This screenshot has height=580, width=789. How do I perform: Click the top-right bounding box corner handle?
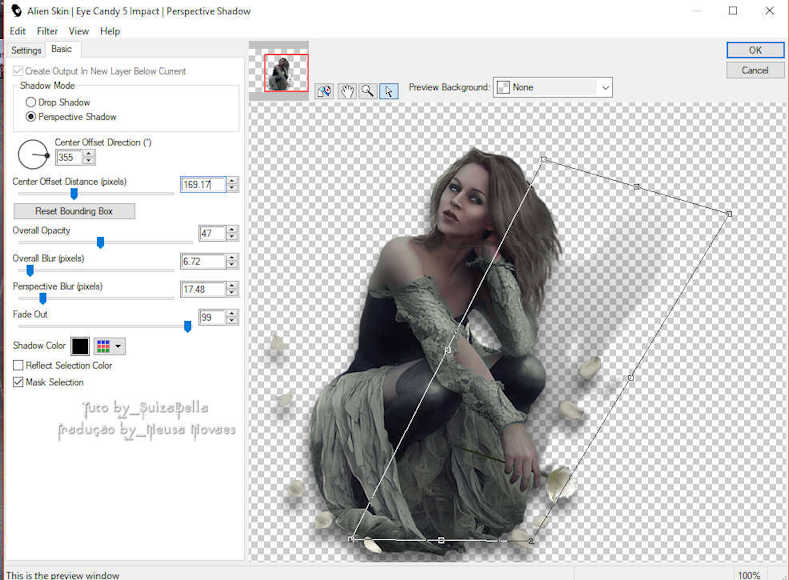pyautogui.click(x=729, y=214)
